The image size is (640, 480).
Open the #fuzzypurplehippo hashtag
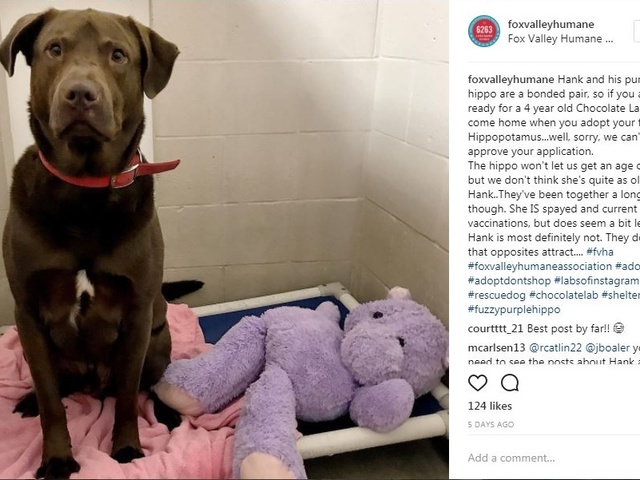(x=514, y=309)
